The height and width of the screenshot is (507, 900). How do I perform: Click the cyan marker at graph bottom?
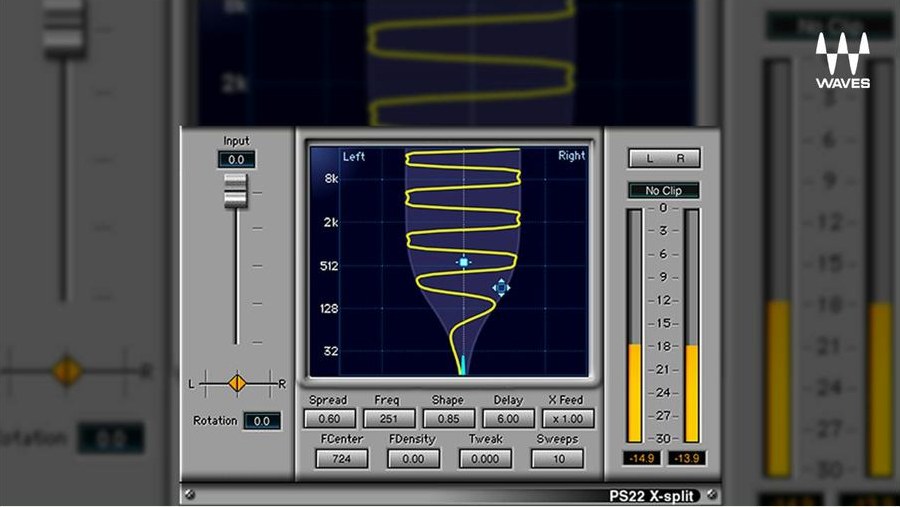tap(463, 365)
